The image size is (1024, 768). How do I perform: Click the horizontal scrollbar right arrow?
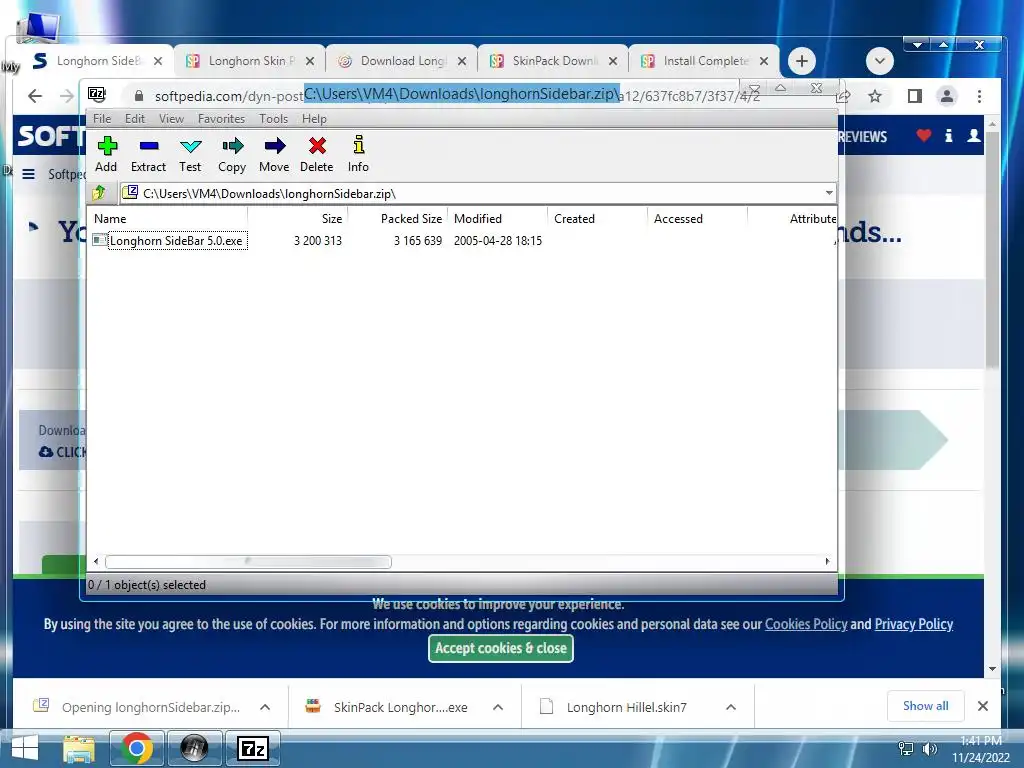(827, 562)
